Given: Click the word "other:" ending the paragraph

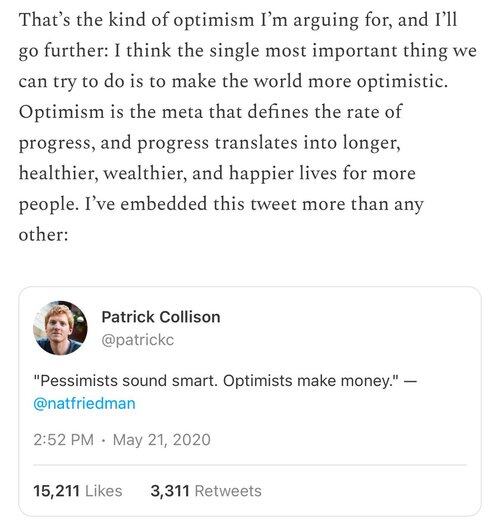Looking at the screenshot, I should (x=43, y=235).
